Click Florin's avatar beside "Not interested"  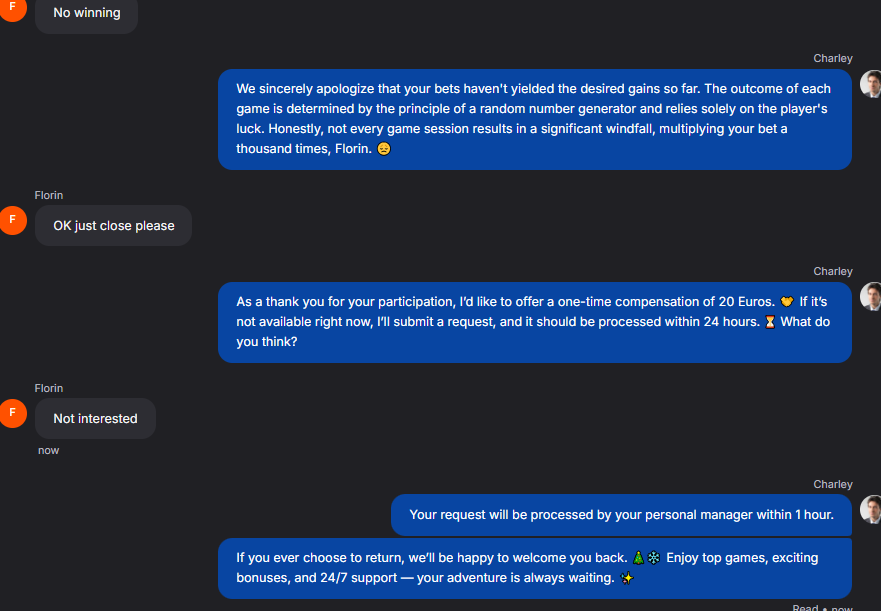point(13,413)
